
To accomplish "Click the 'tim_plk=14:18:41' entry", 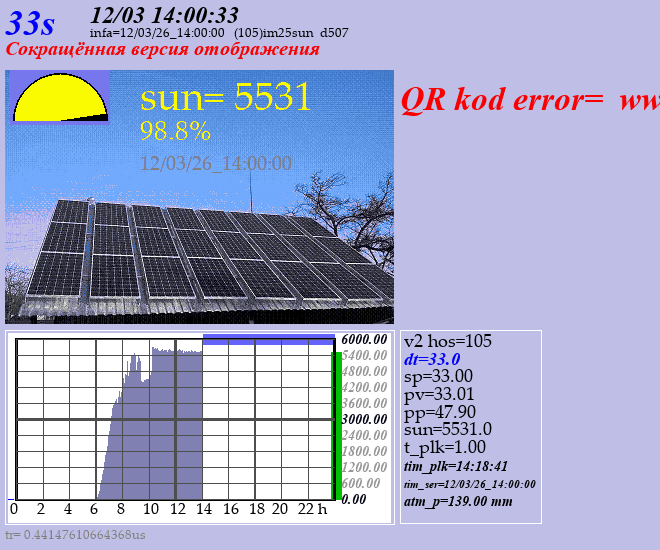I will pyautogui.click(x=455, y=466).
